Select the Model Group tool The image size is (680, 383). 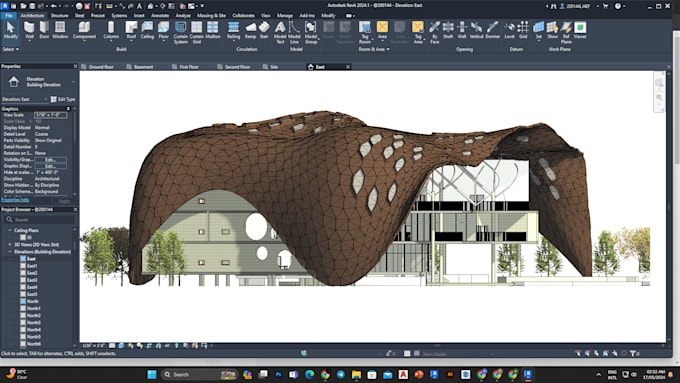click(x=311, y=33)
